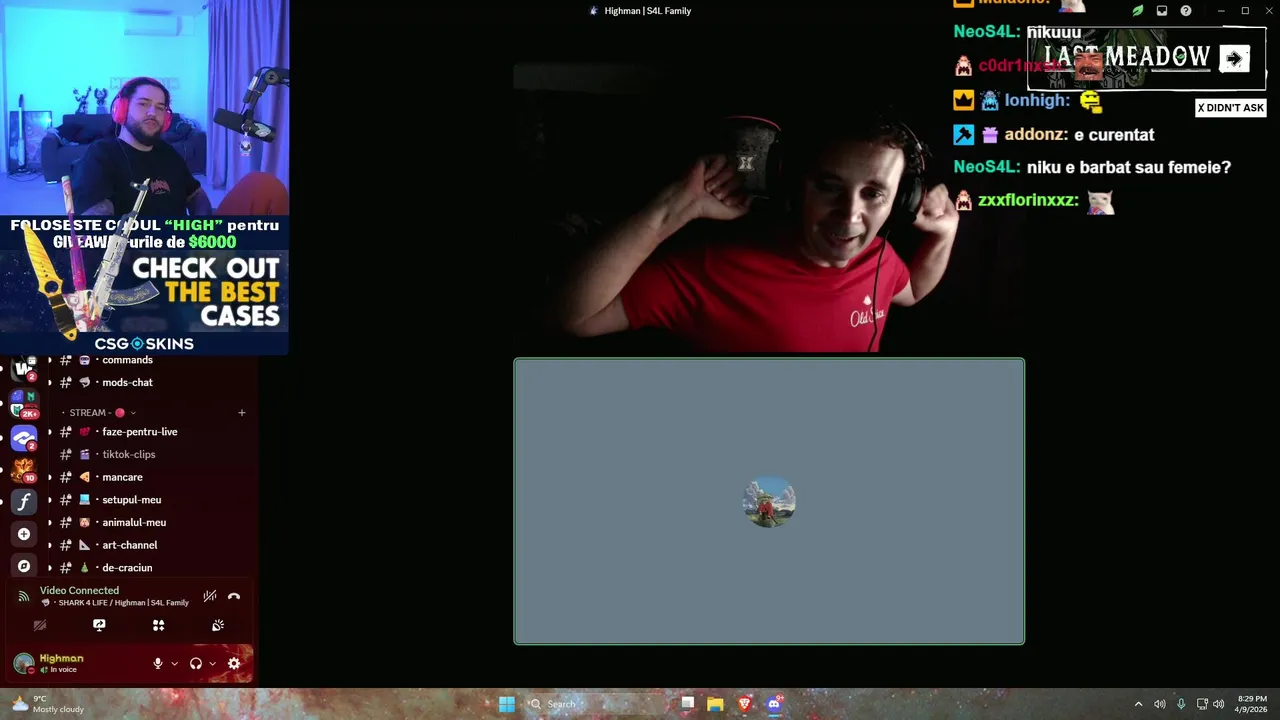Click lonhigh username in chat overlay
The width and height of the screenshot is (1280, 720).
click(1037, 101)
